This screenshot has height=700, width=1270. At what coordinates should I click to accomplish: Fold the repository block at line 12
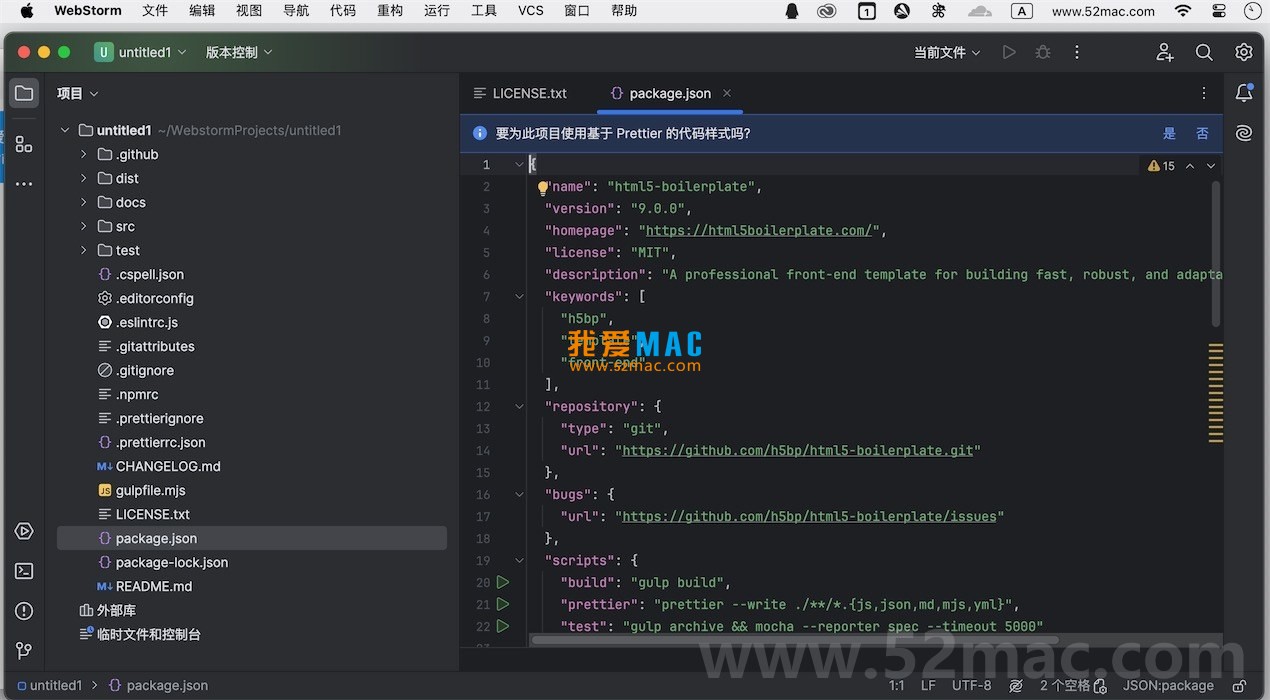[519, 406]
